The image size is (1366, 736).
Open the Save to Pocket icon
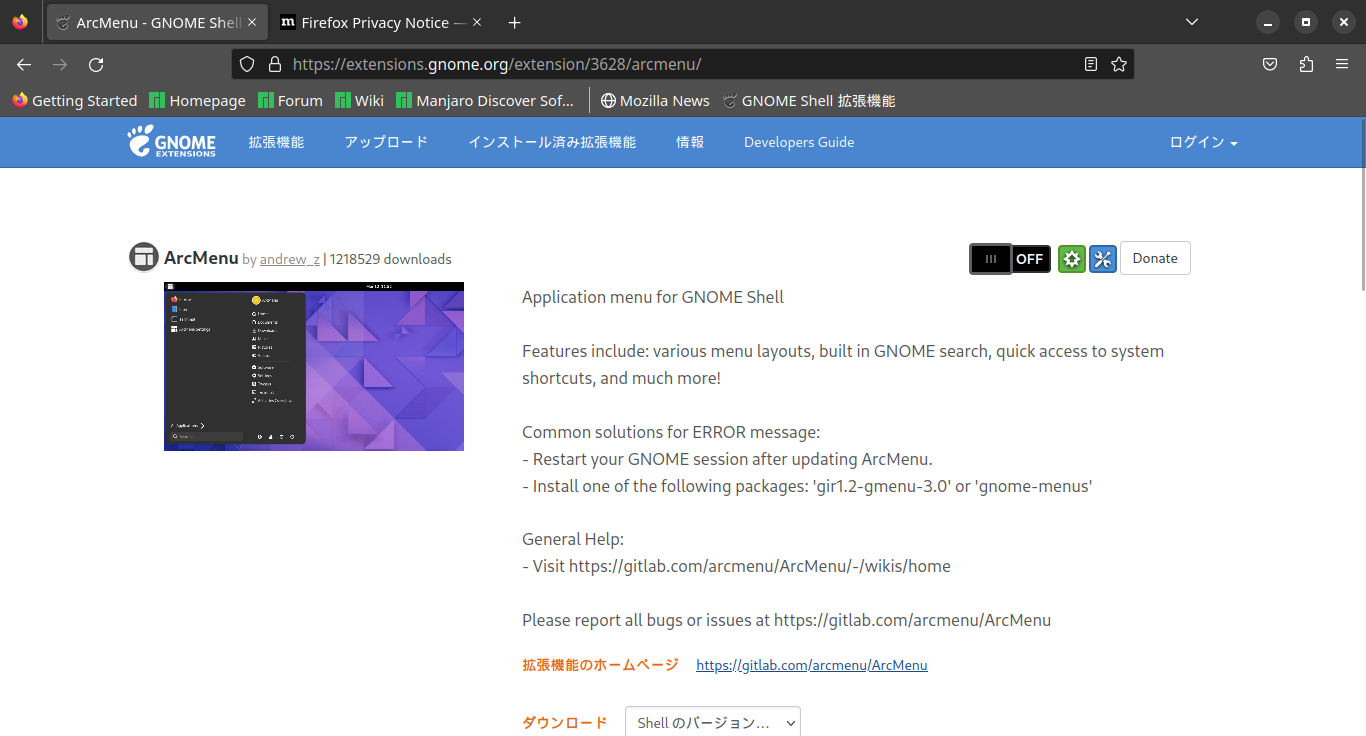1270,64
